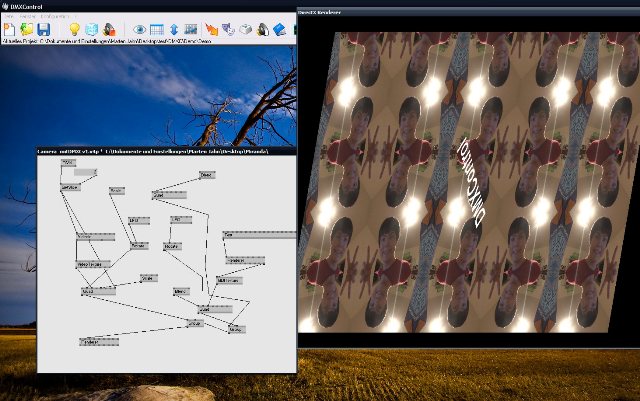
Task: Click the gray block device icon
Action: 245,30
